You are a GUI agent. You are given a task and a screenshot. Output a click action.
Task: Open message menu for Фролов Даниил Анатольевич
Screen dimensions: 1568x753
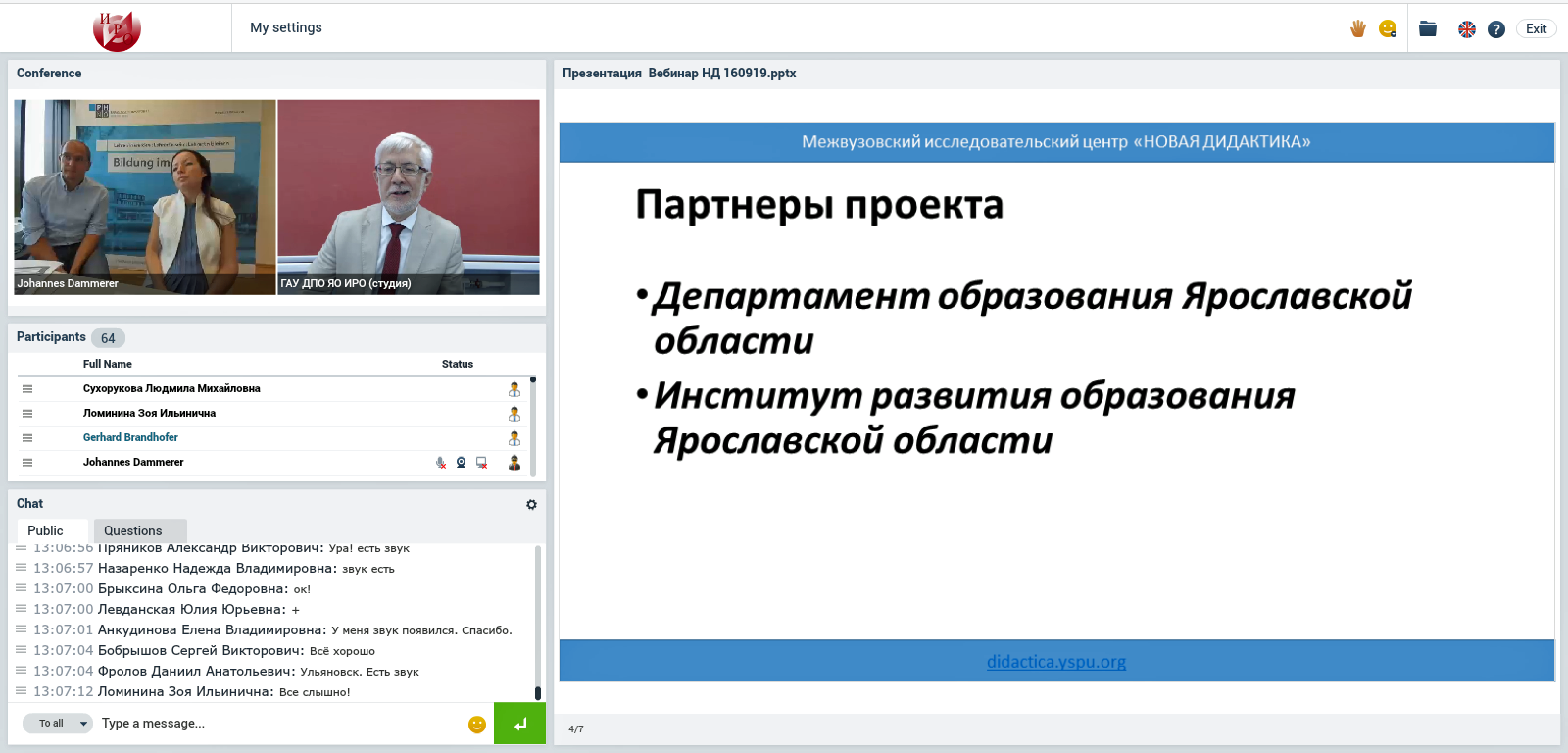[x=22, y=671]
